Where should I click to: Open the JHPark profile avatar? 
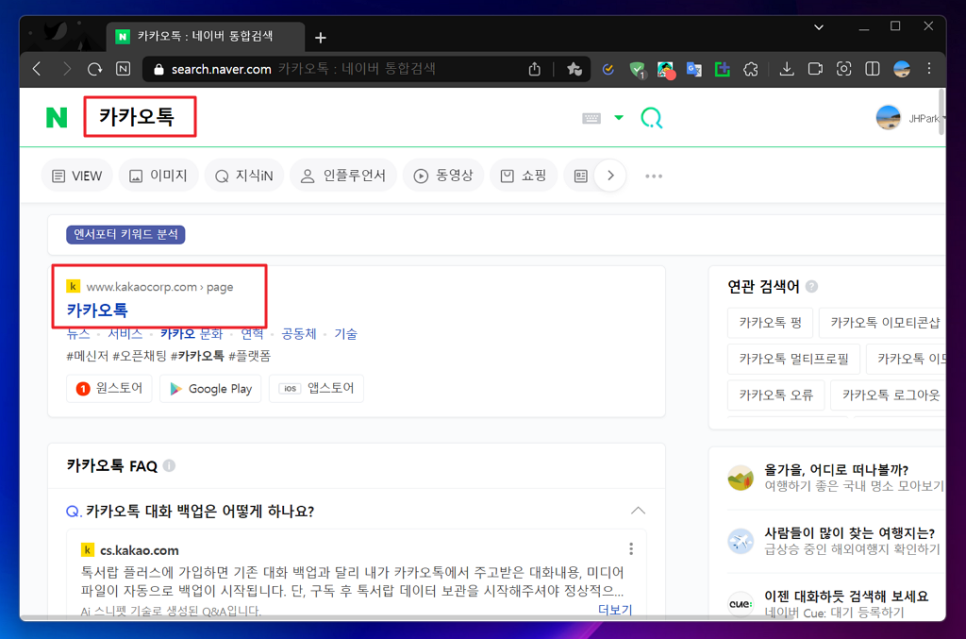coord(888,118)
